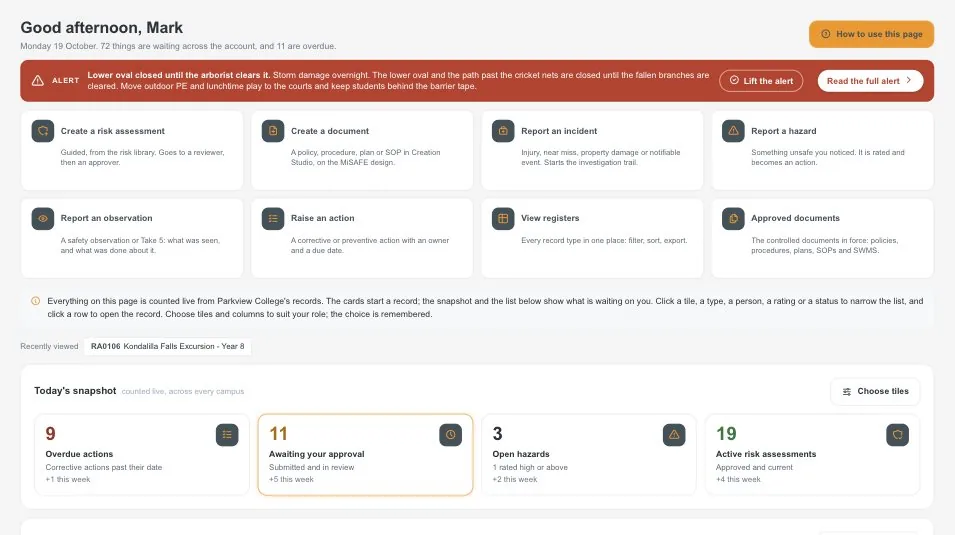Image resolution: width=955 pixels, height=535 pixels.
Task: Click the alert banner warning triangle icon
Action: pos(38,80)
